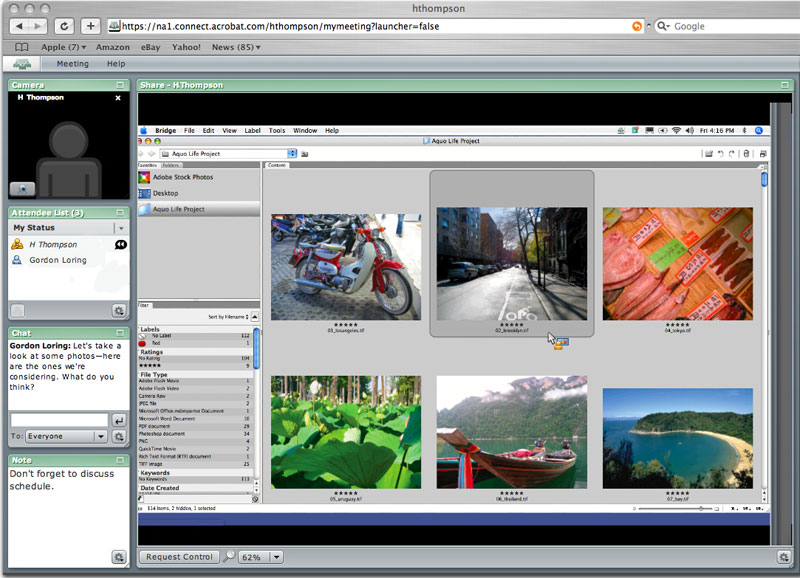Open the Share pod options gear
800x578 pixels.
point(784,557)
